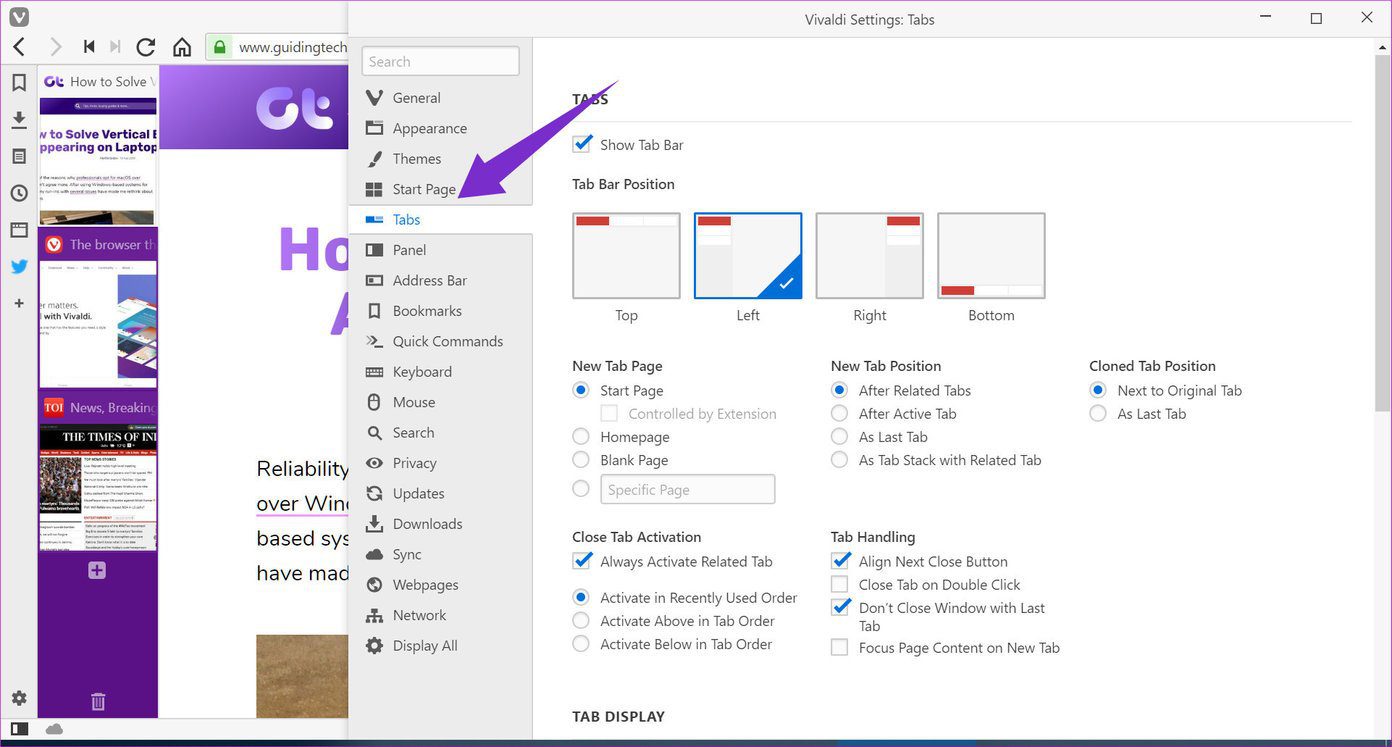Reload the current page
1392x747 pixels.
click(146, 47)
